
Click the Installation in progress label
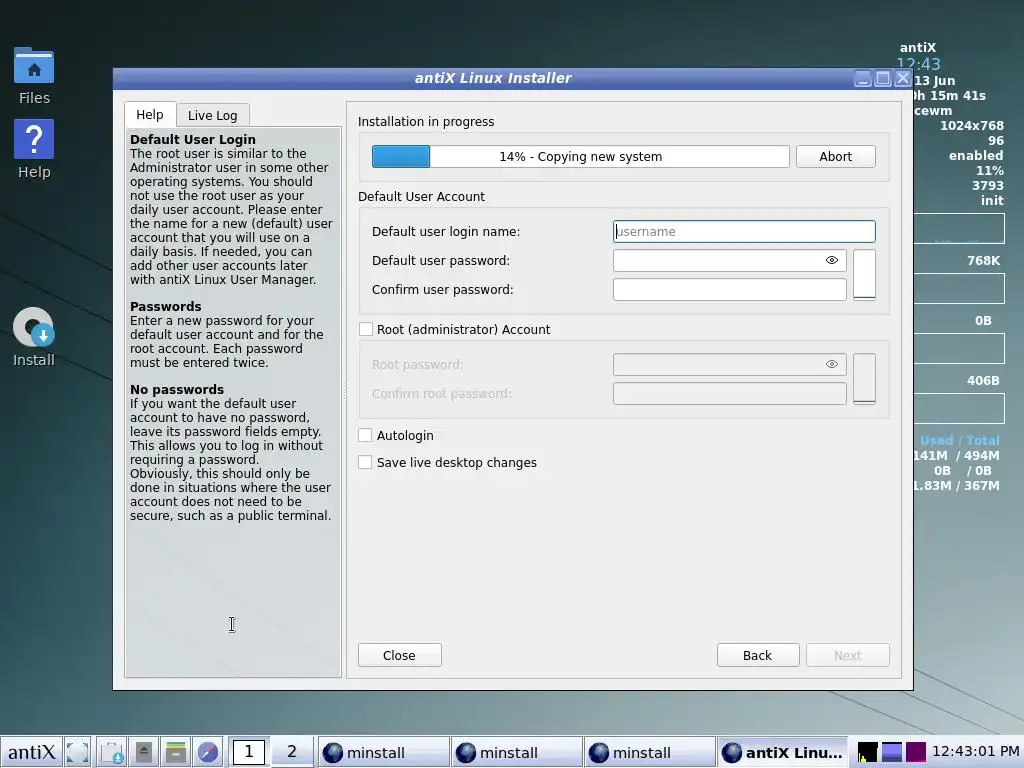(x=426, y=121)
